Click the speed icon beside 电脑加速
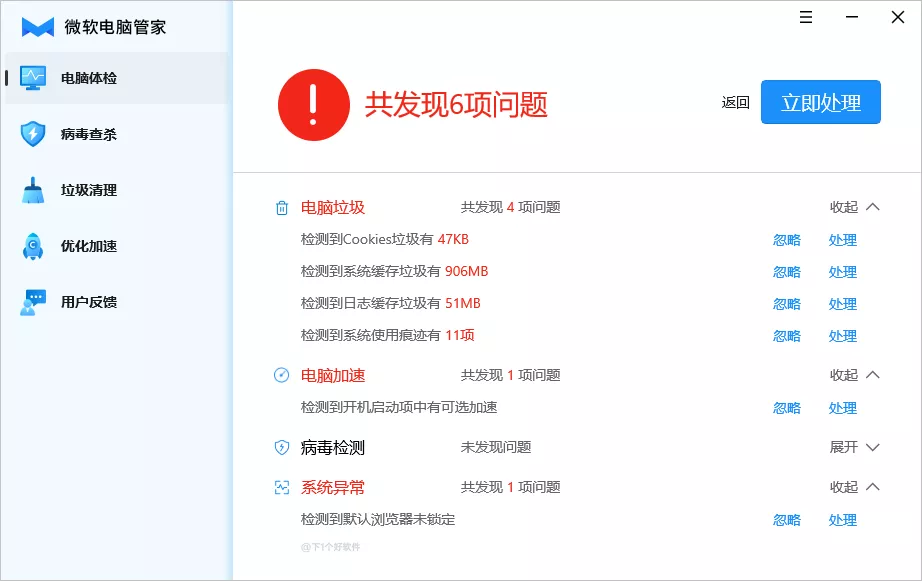This screenshot has width=922, height=581. click(281, 374)
